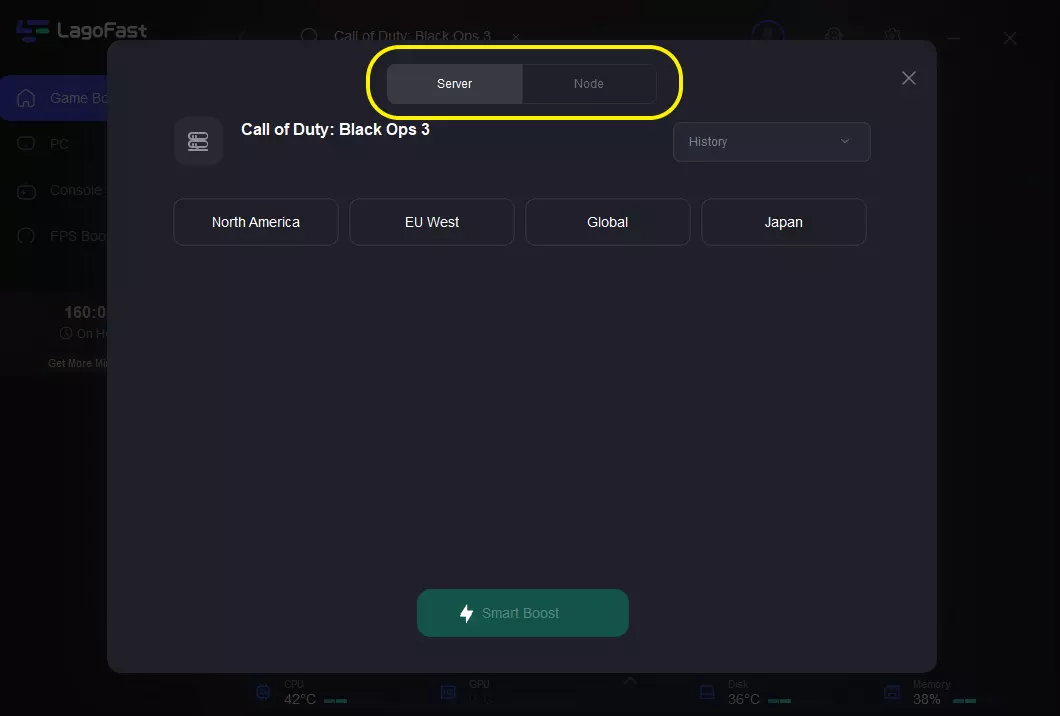Switch to the Server tab
The width and height of the screenshot is (1060, 716).
(x=454, y=84)
